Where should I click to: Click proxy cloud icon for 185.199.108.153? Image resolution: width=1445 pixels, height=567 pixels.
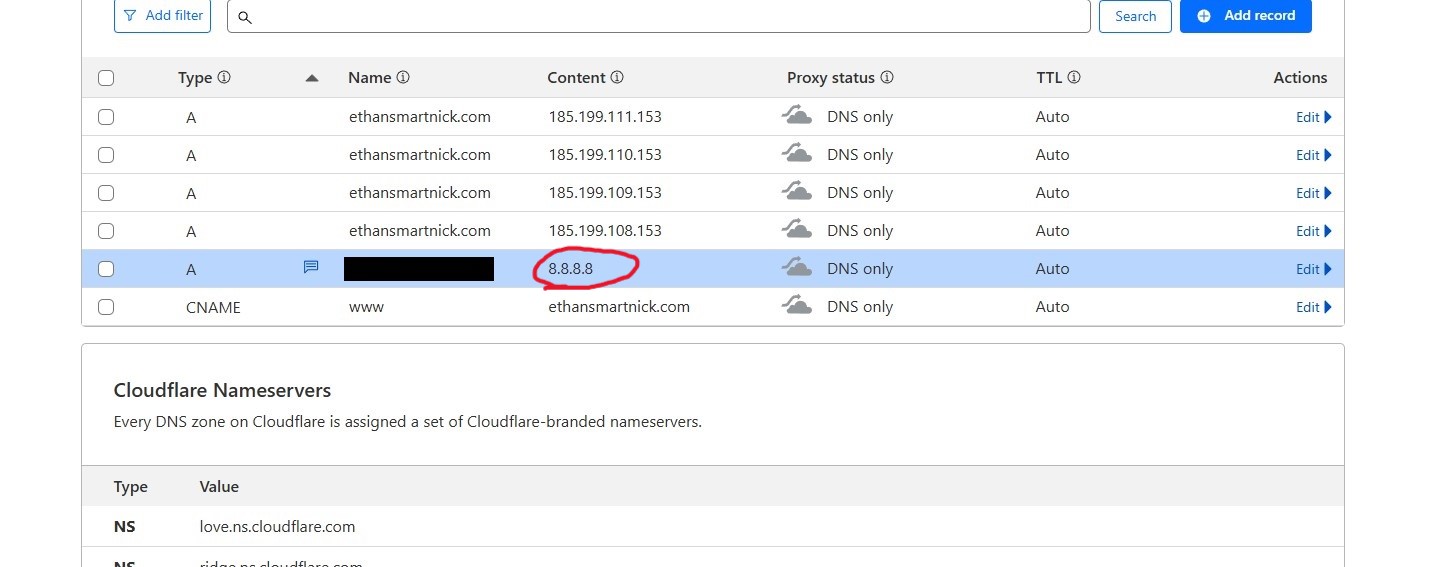pyautogui.click(x=796, y=230)
